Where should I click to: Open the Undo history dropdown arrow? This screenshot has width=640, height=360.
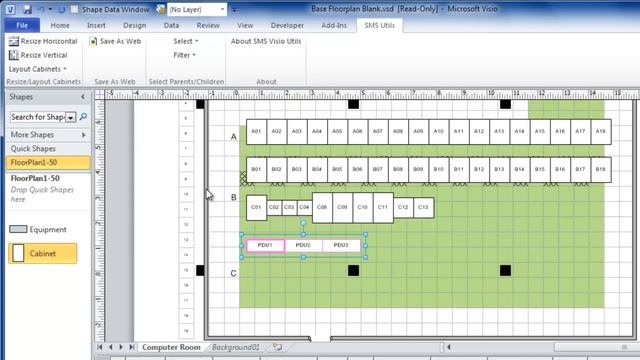point(50,9)
